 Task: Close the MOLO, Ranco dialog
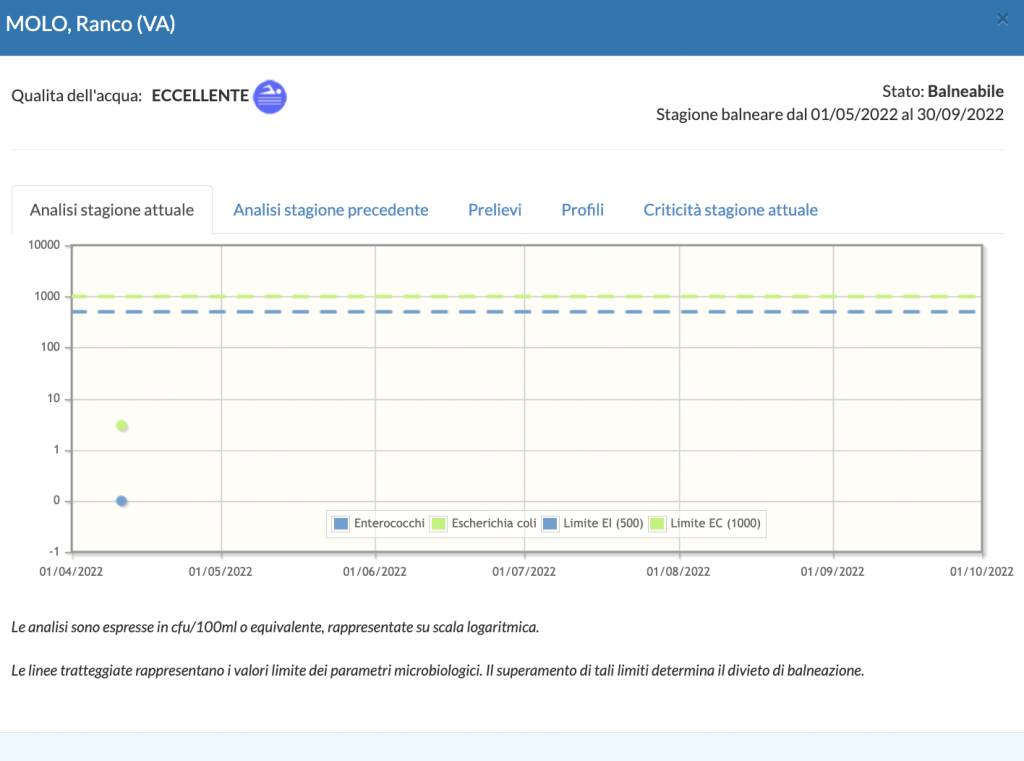pyautogui.click(x=1002, y=19)
